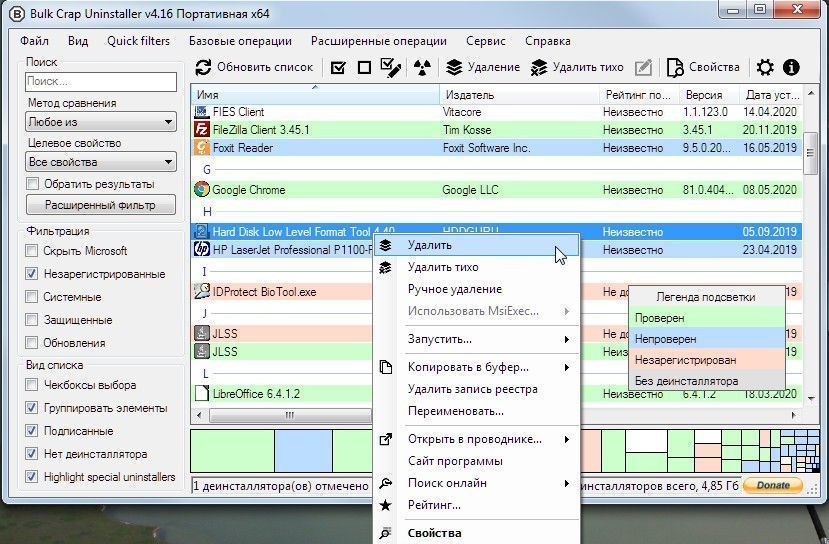Click the Открыть в проводнике external-link icon
Viewport: 829px width, 544px height.
point(386,439)
